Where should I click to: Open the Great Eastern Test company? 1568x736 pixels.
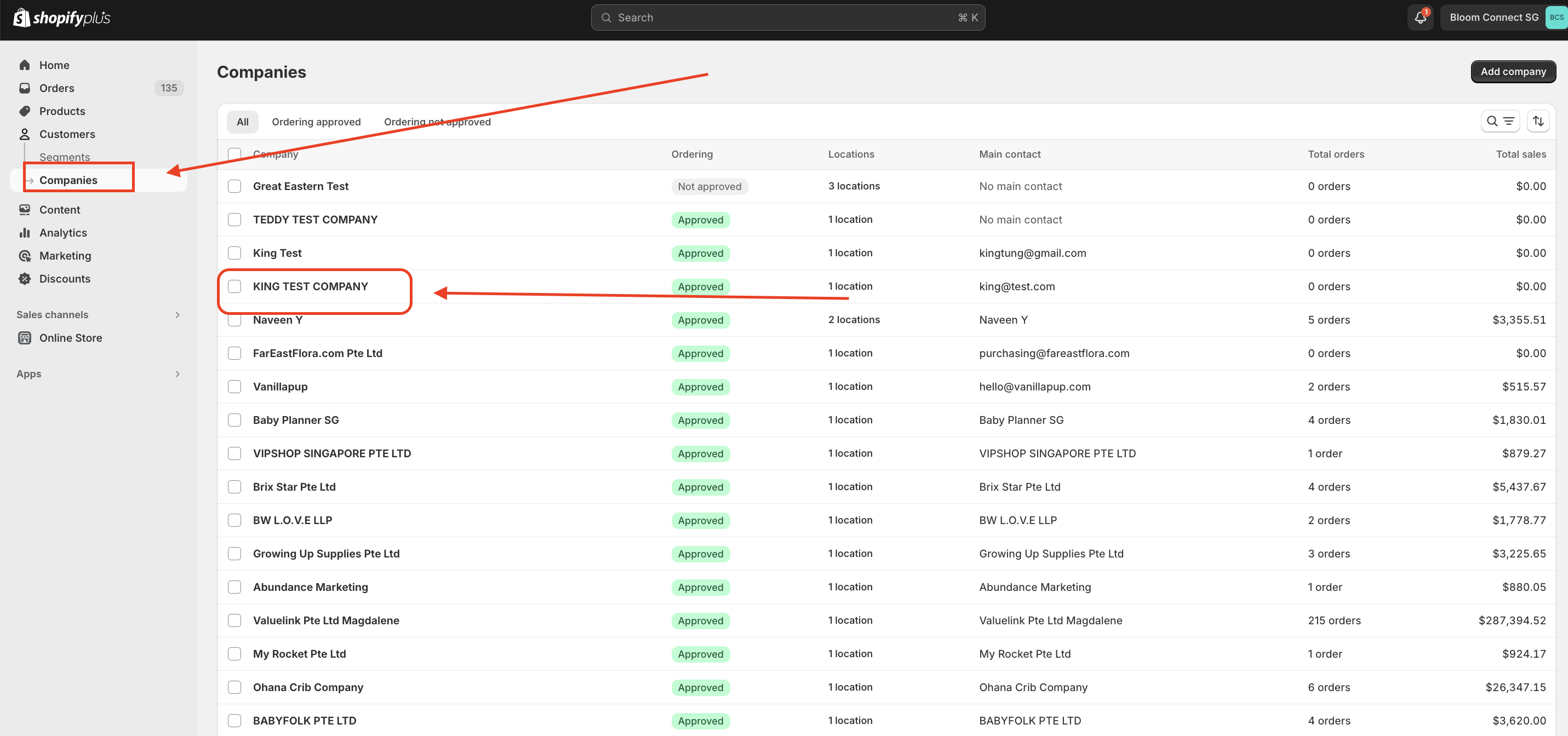pyautogui.click(x=301, y=186)
